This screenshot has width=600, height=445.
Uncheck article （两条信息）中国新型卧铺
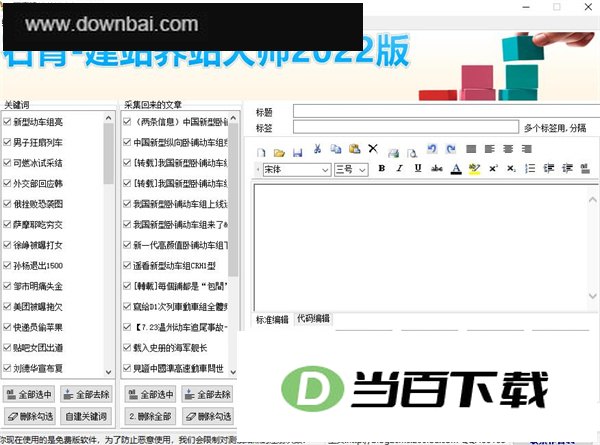pyautogui.click(x=127, y=122)
